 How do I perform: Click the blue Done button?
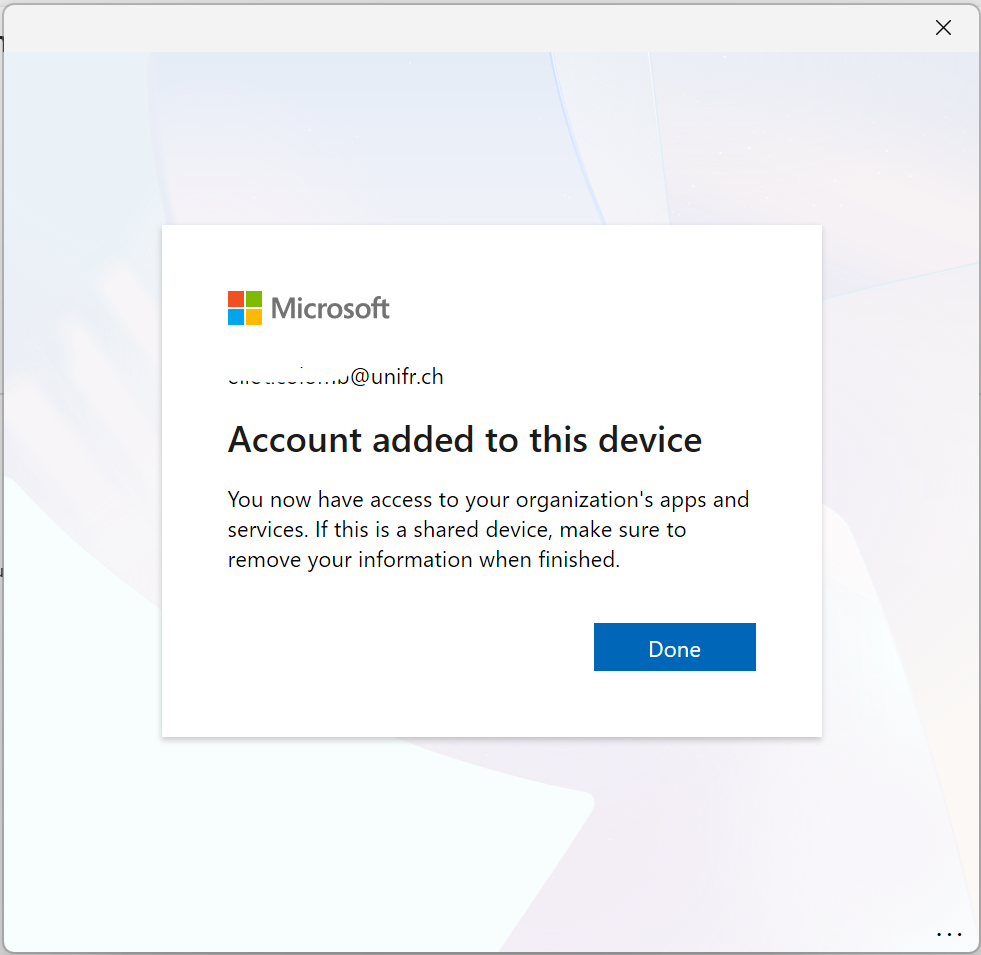coord(674,646)
